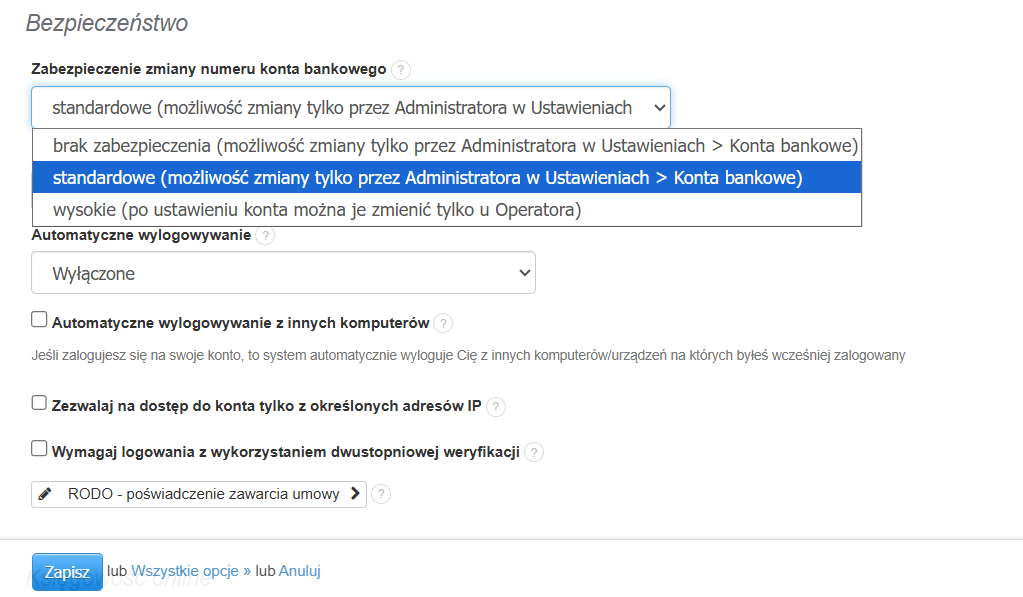Click 'Zezwalaj na dostęp do konta' label

[x=266, y=406]
